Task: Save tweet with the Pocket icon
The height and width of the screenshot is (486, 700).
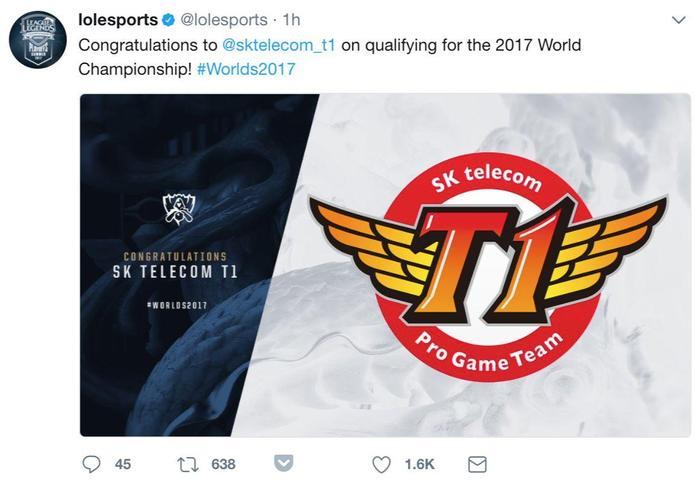Action: tap(283, 463)
